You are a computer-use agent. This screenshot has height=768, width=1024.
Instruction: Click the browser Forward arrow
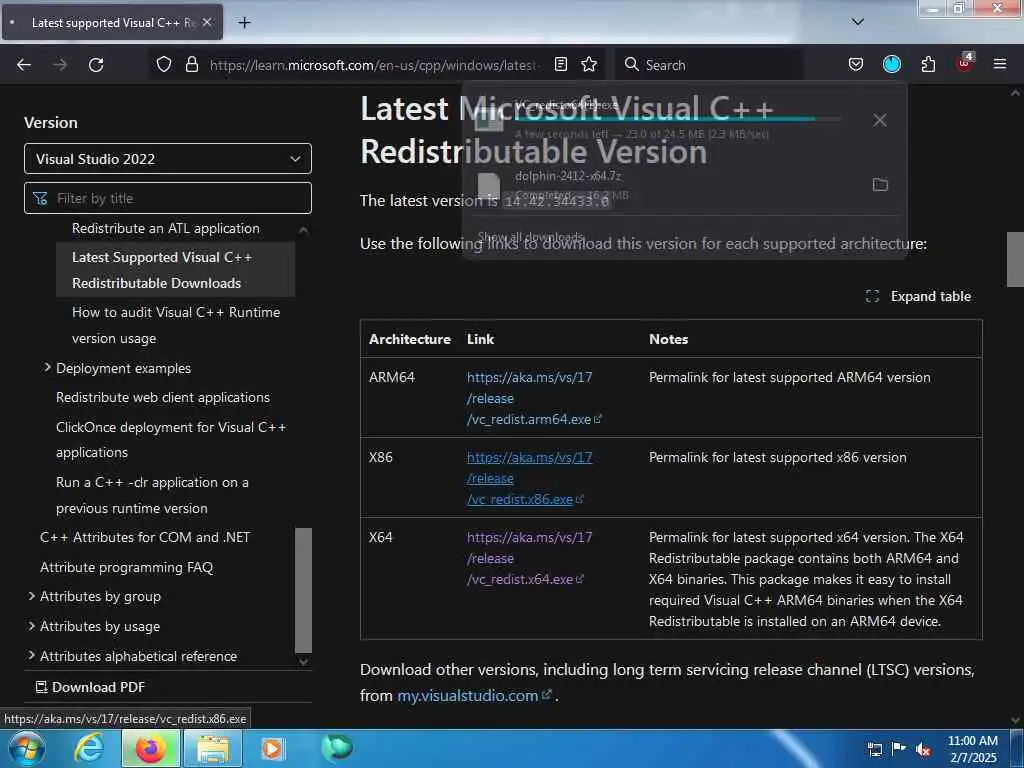[60, 65]
